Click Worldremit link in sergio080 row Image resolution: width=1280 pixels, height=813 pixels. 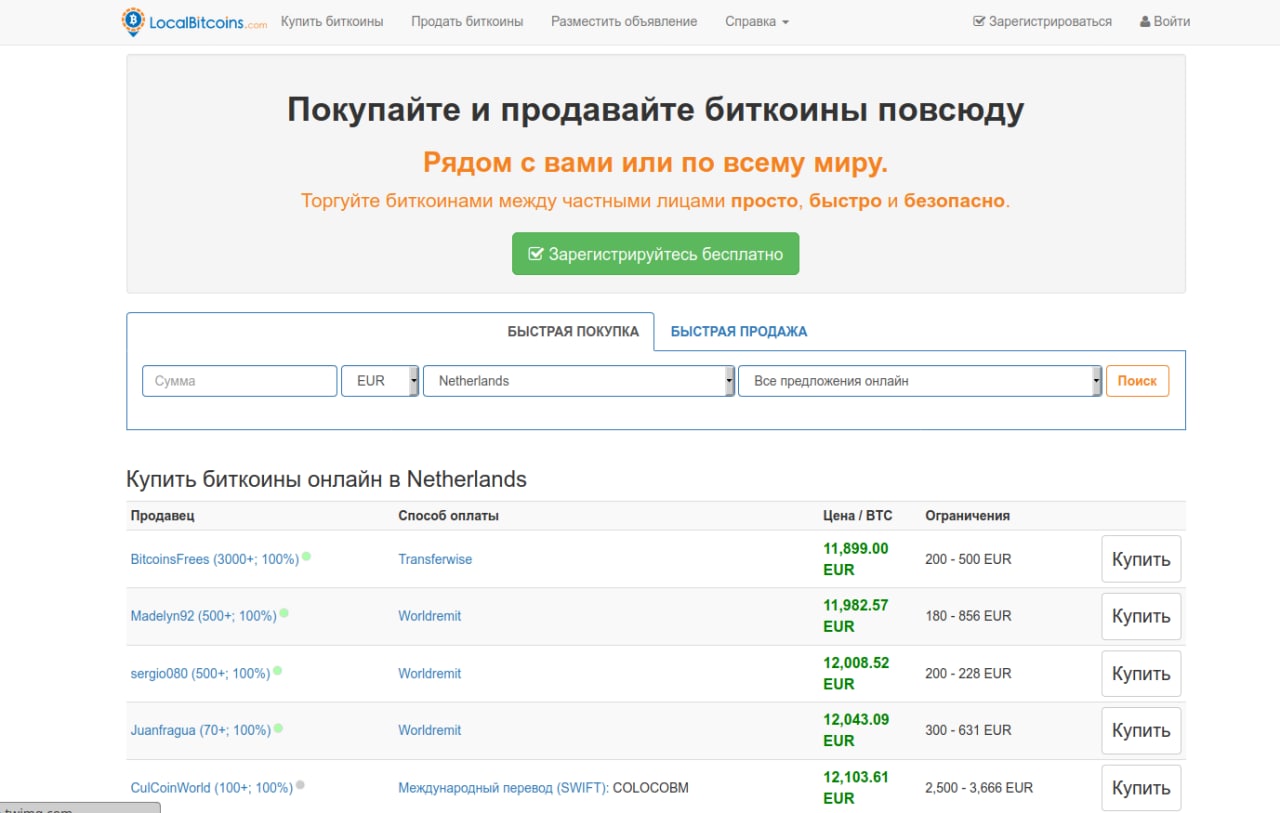tap(430, 674)
